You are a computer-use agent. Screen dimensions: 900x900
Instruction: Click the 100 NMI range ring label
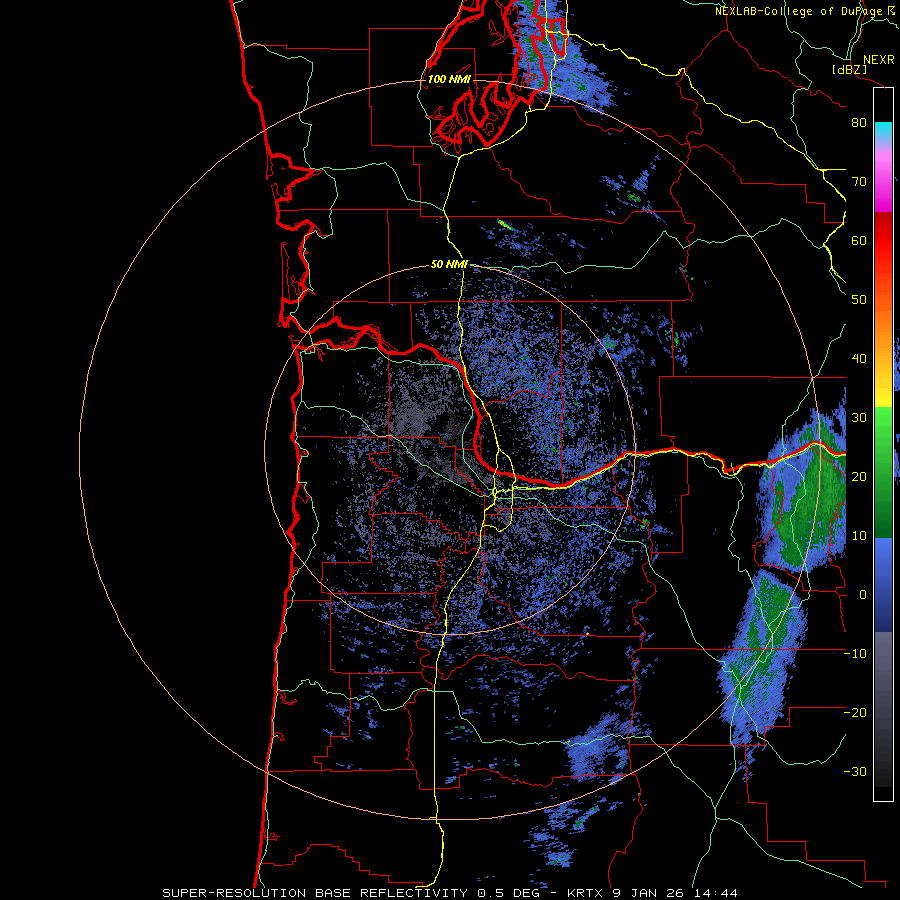point(448,79)
